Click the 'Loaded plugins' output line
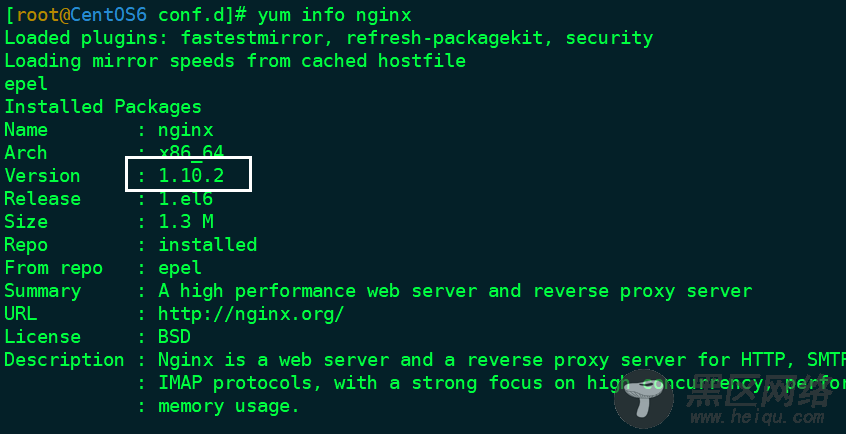The image size is (846, 434). click(329, 38)
